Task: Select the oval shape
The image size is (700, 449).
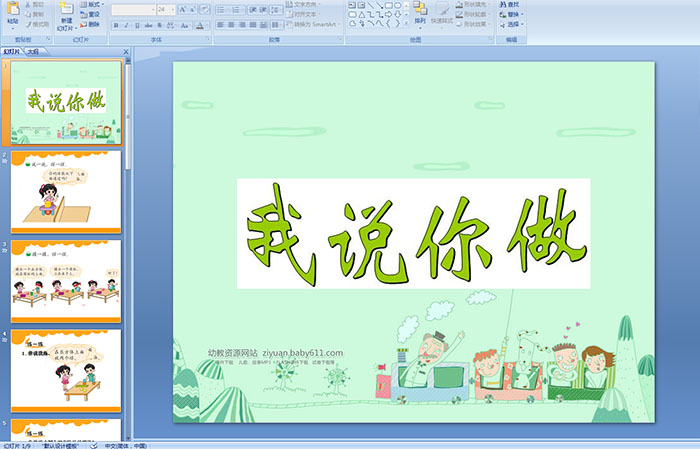Action: coord(397,5)
